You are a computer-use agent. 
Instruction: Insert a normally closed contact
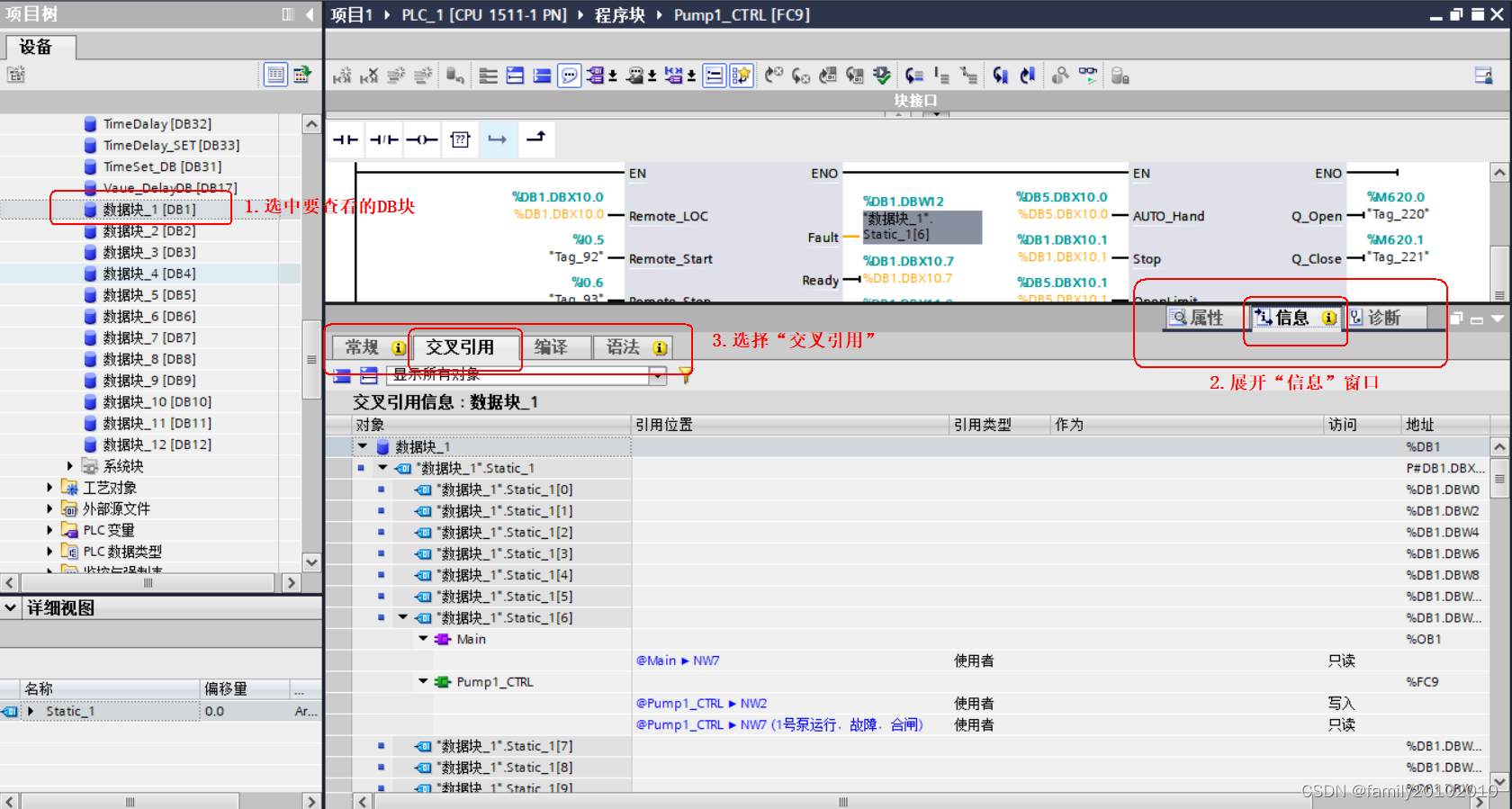coord(383,139)
